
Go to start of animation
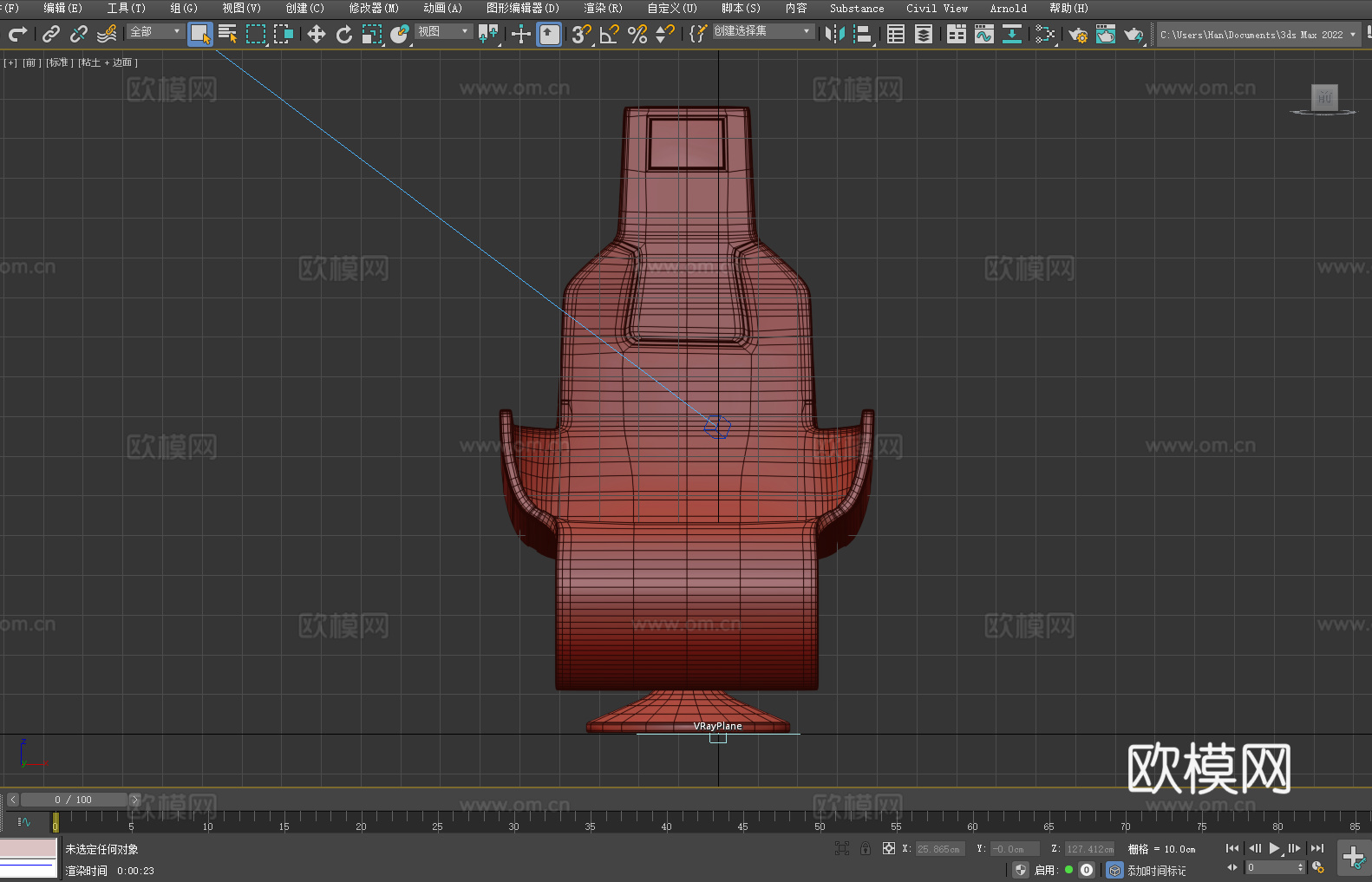click(1232, 848)
